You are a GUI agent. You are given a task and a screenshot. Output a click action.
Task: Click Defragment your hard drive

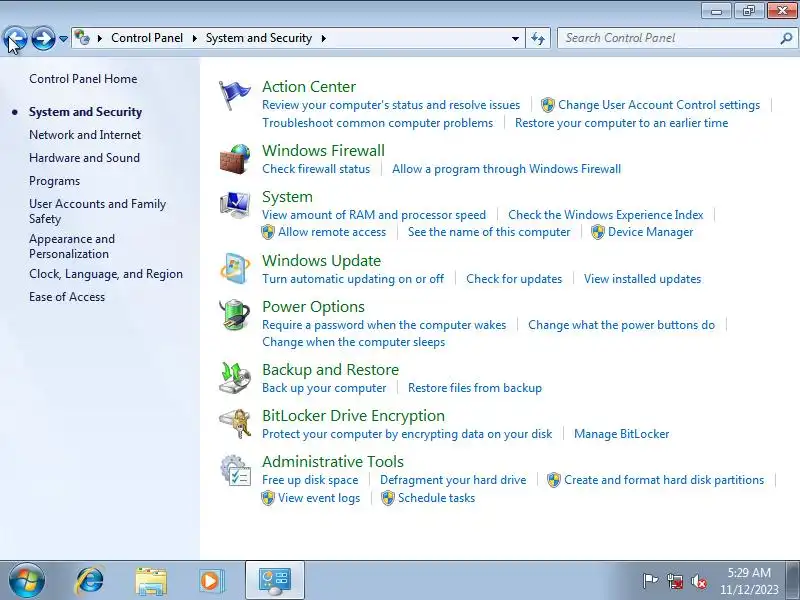(x=453, y=480)
